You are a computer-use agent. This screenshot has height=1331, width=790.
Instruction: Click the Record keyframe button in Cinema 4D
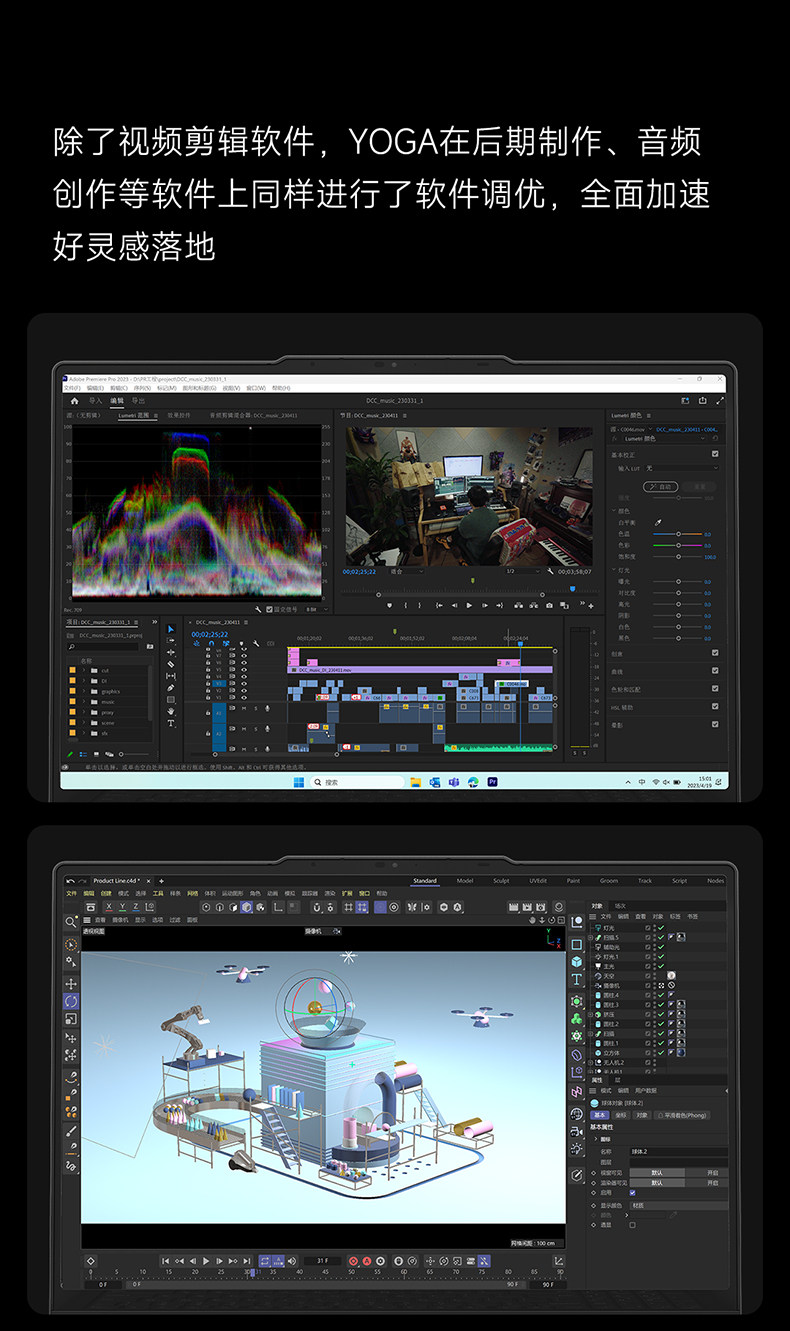point(353,1261)
